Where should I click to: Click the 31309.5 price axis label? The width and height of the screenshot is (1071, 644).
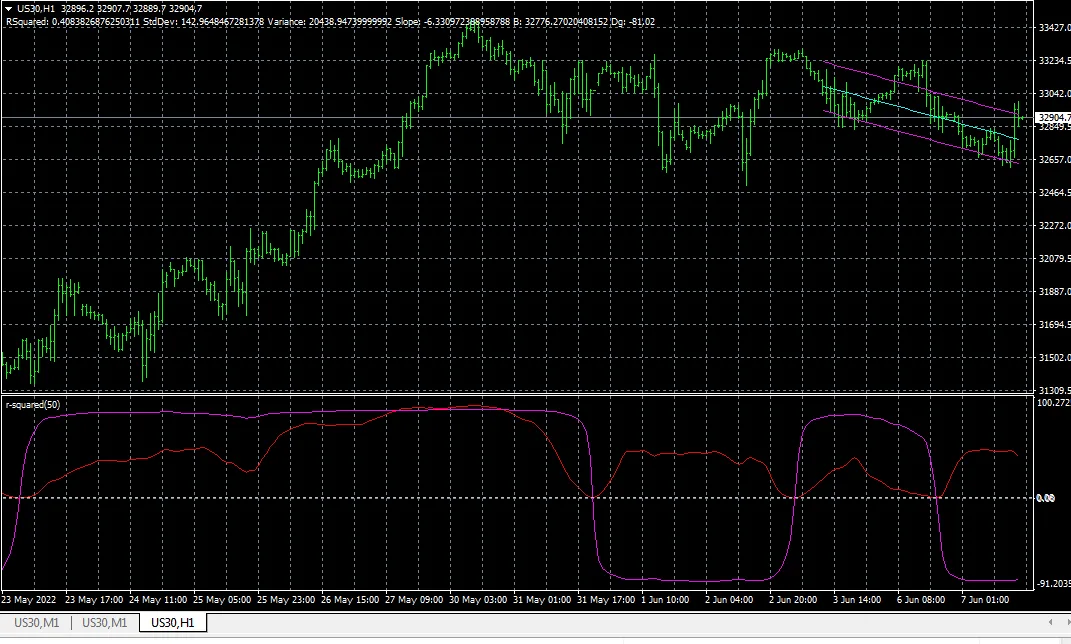point(1053,390)
